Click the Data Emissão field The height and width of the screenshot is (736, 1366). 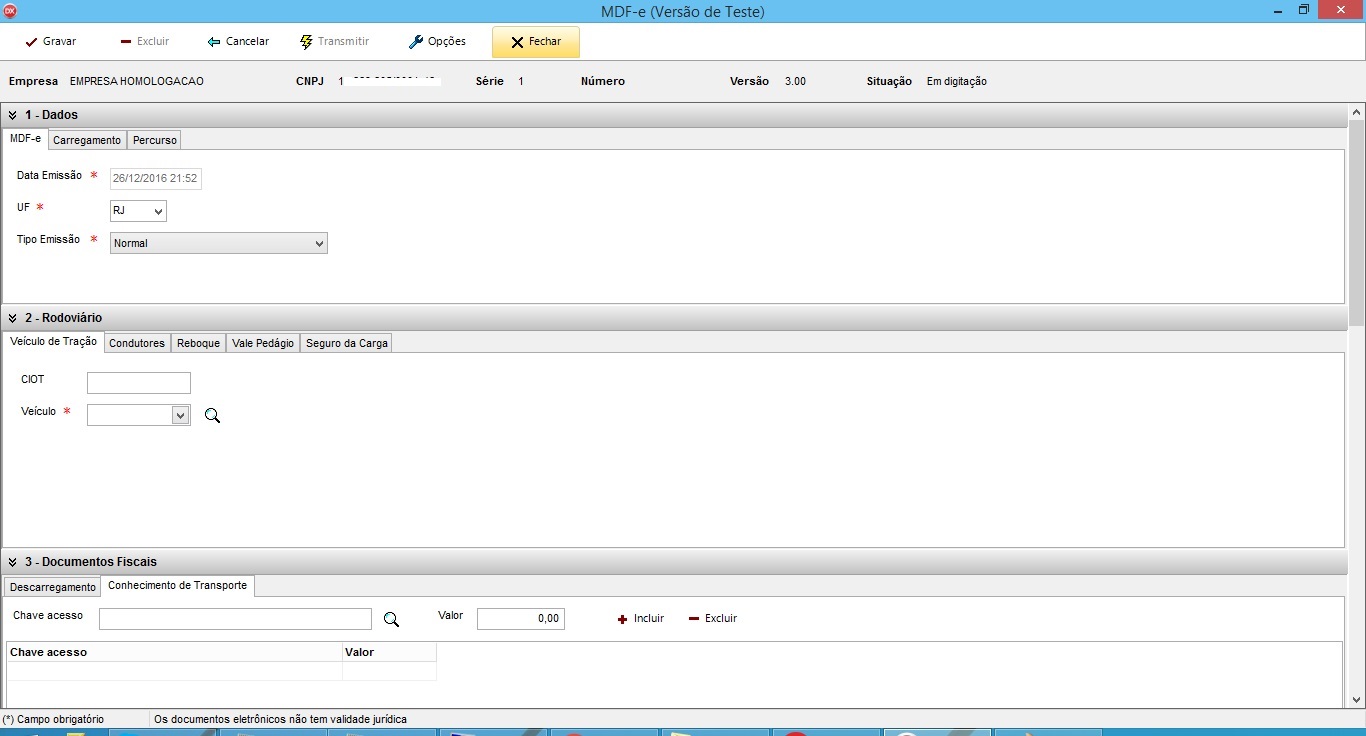(156, 179)
